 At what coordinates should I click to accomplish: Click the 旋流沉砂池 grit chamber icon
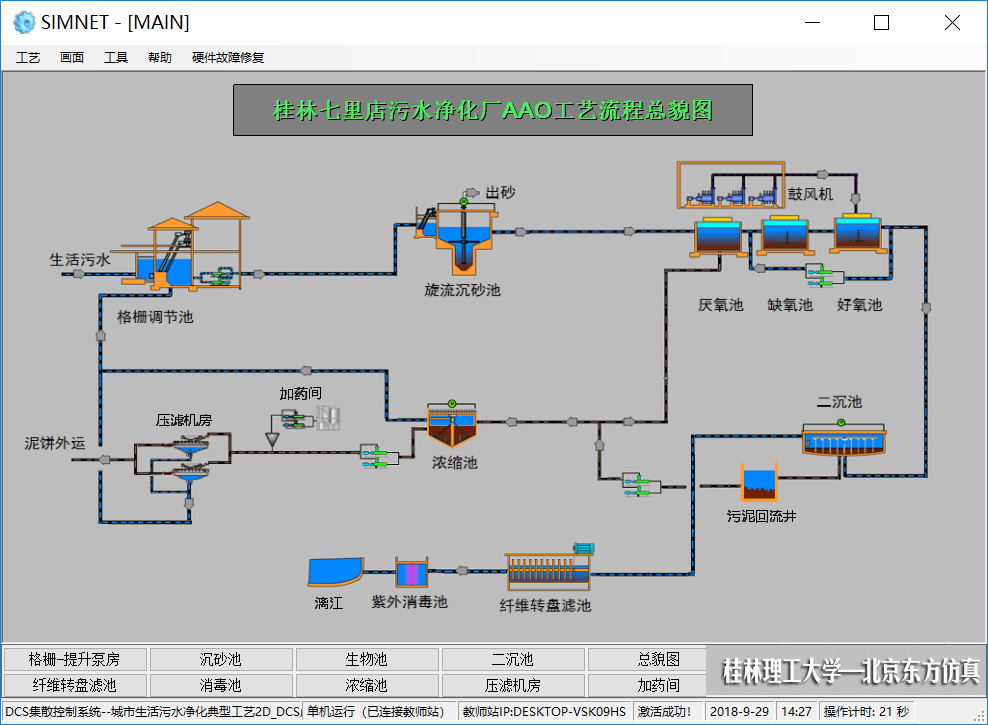(x=464, y=238)
